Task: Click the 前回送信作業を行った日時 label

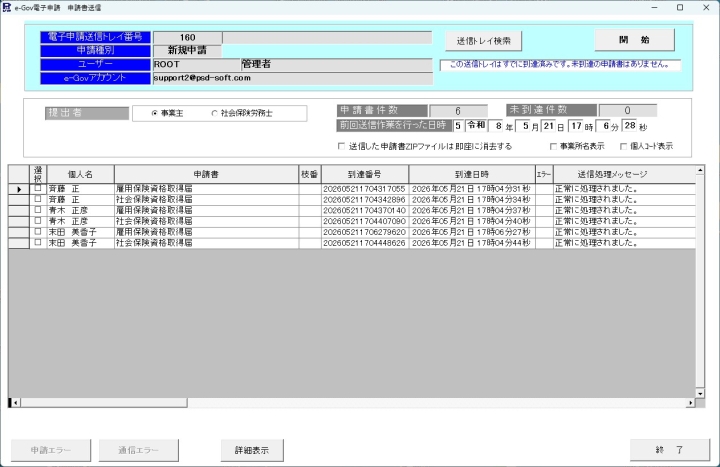Action: pyautogui.click(x=394, y=125)
